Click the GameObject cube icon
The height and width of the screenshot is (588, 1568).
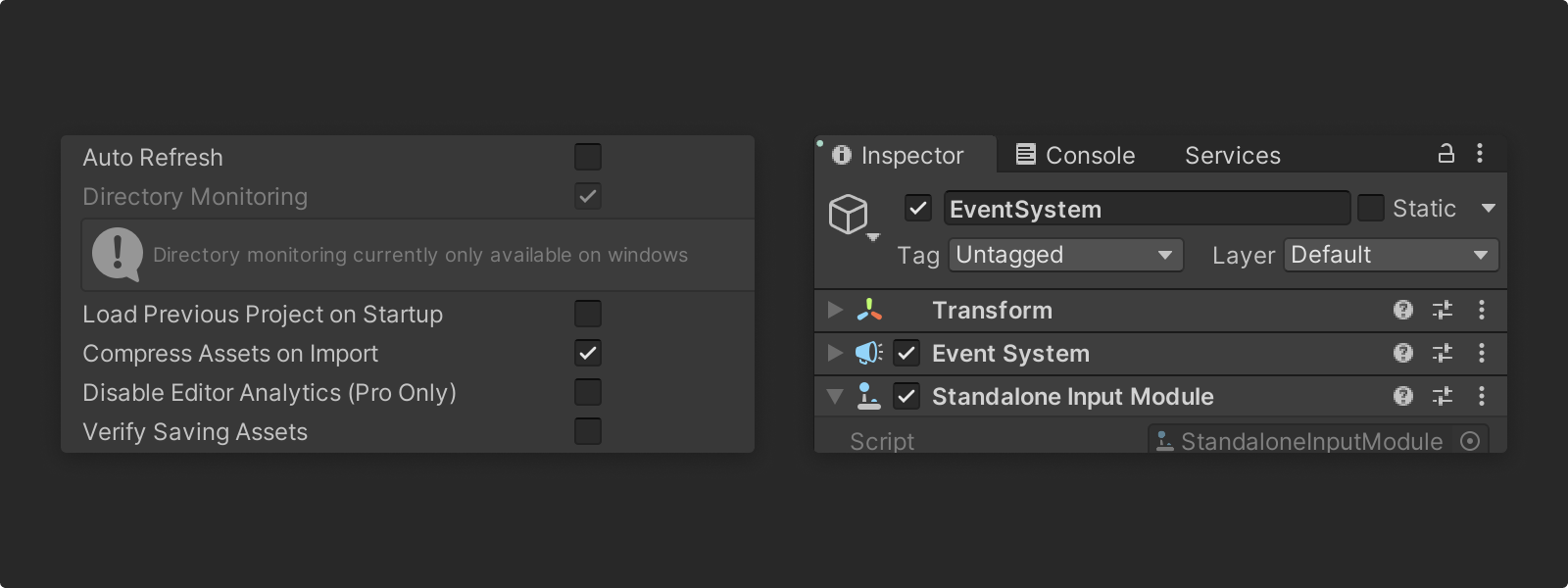[x=849, y=213]
